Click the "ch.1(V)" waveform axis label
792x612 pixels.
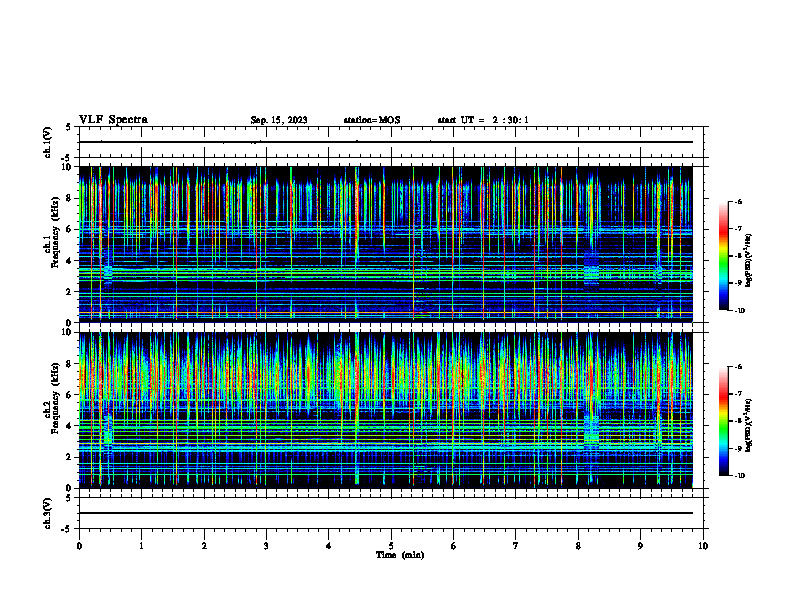47,142
